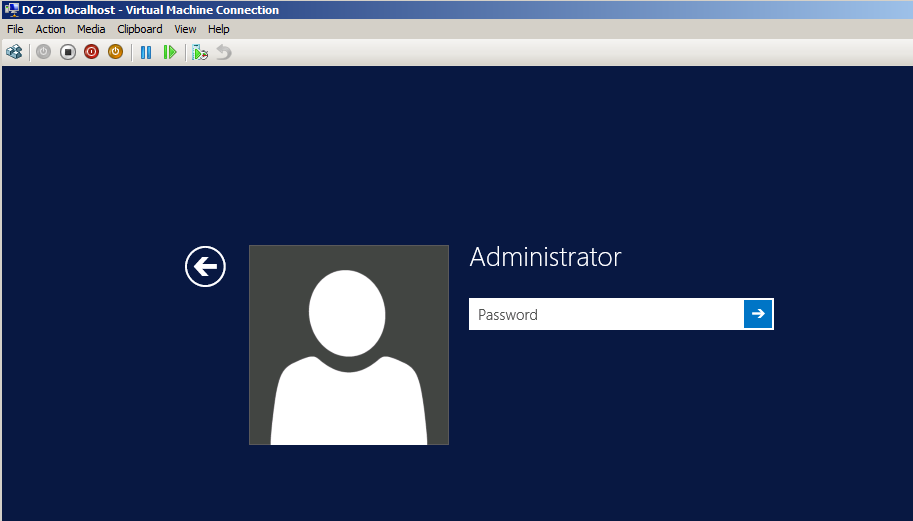The width and height of the screenshot is (913, 521).
Task: Reset the VM with the green play icon
Action: 170,52
